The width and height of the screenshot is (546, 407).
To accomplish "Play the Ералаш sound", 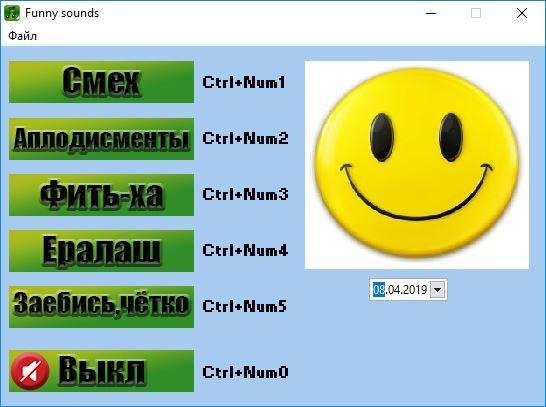I will [x=101, y=251].
